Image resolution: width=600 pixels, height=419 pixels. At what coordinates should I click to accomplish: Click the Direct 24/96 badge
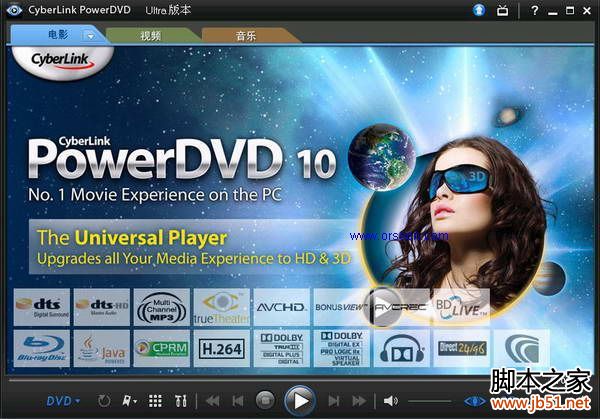coord(462,348)
